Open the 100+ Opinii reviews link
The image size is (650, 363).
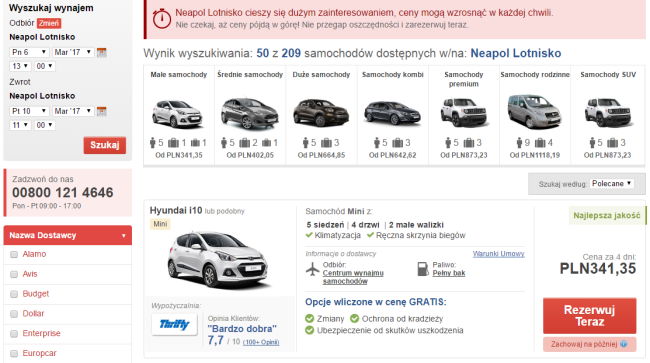click(261, 342)
